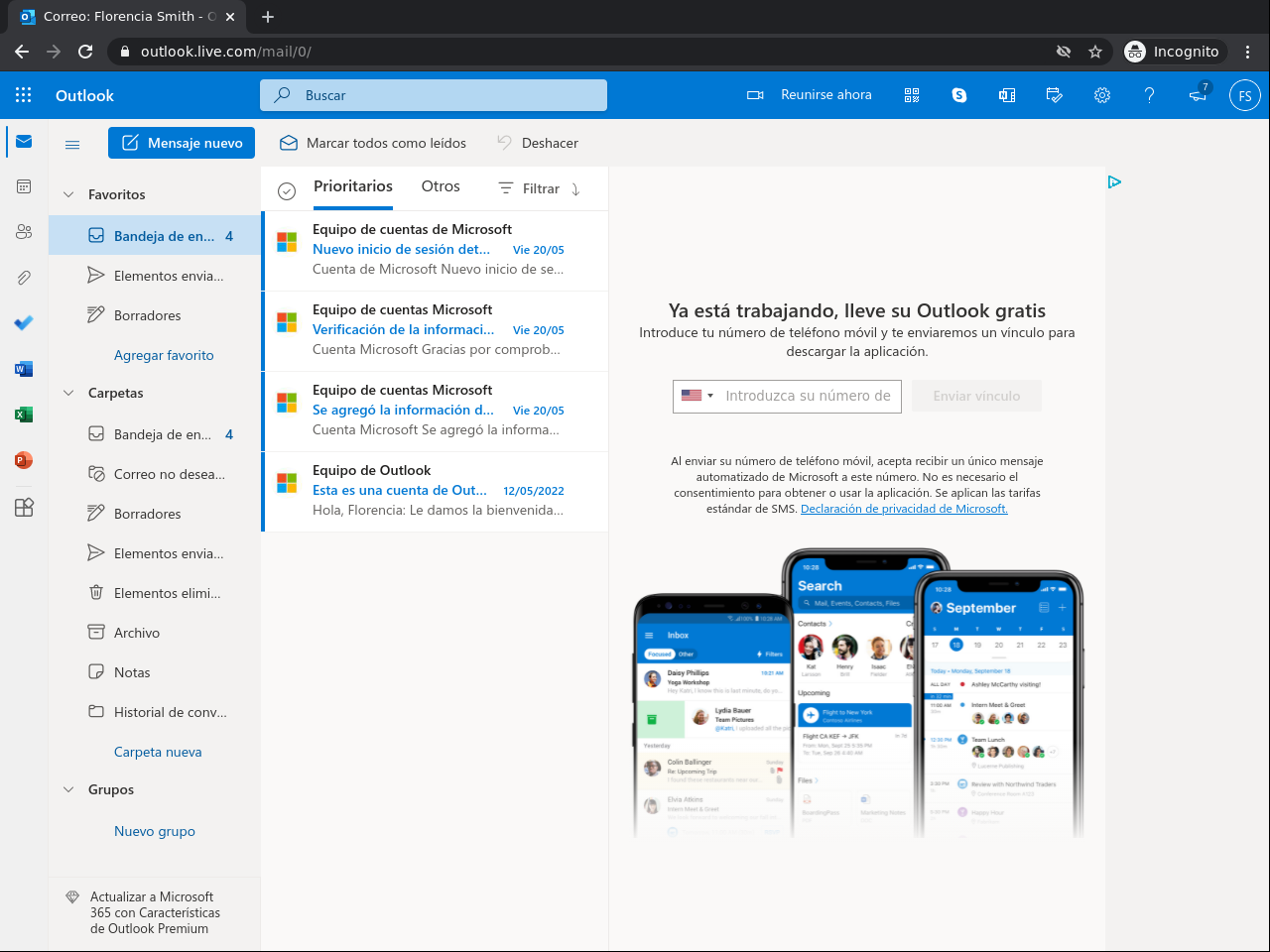Open the Filtrar dropdown
This screenshot has height=952, width=1270.
tap(530, 188)
